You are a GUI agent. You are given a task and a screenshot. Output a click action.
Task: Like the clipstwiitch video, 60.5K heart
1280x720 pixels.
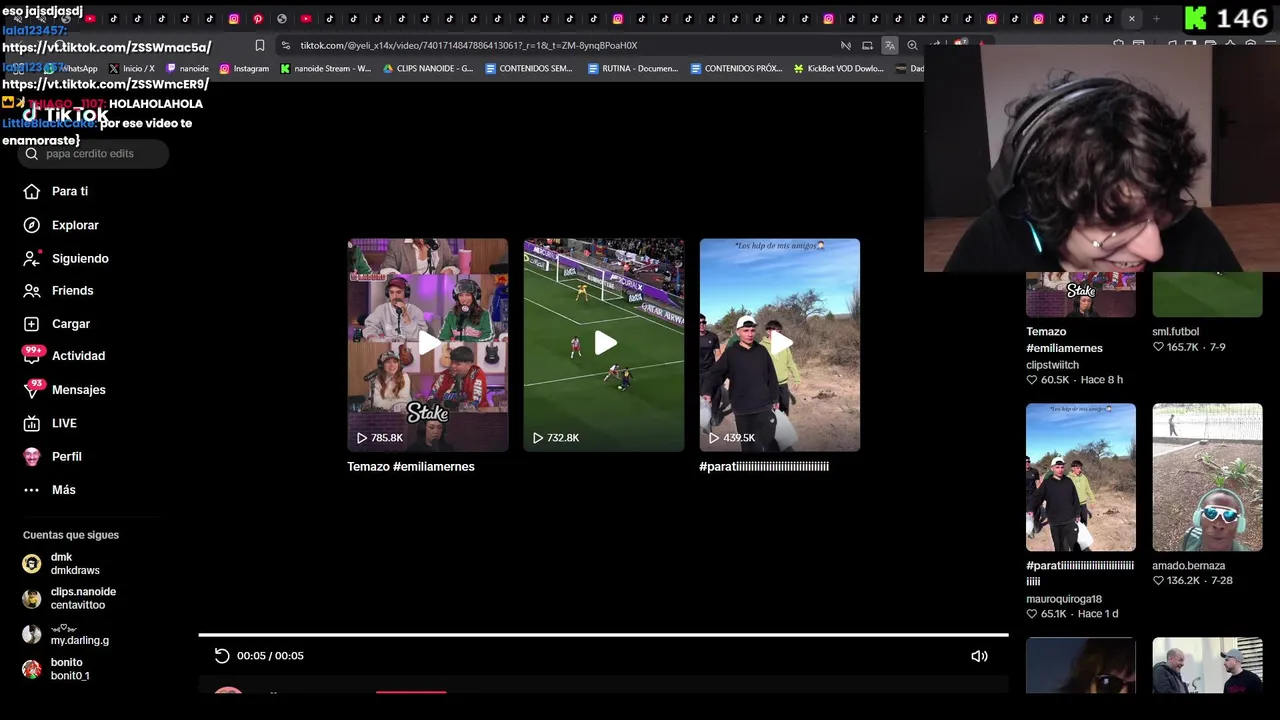(1032, 381)
